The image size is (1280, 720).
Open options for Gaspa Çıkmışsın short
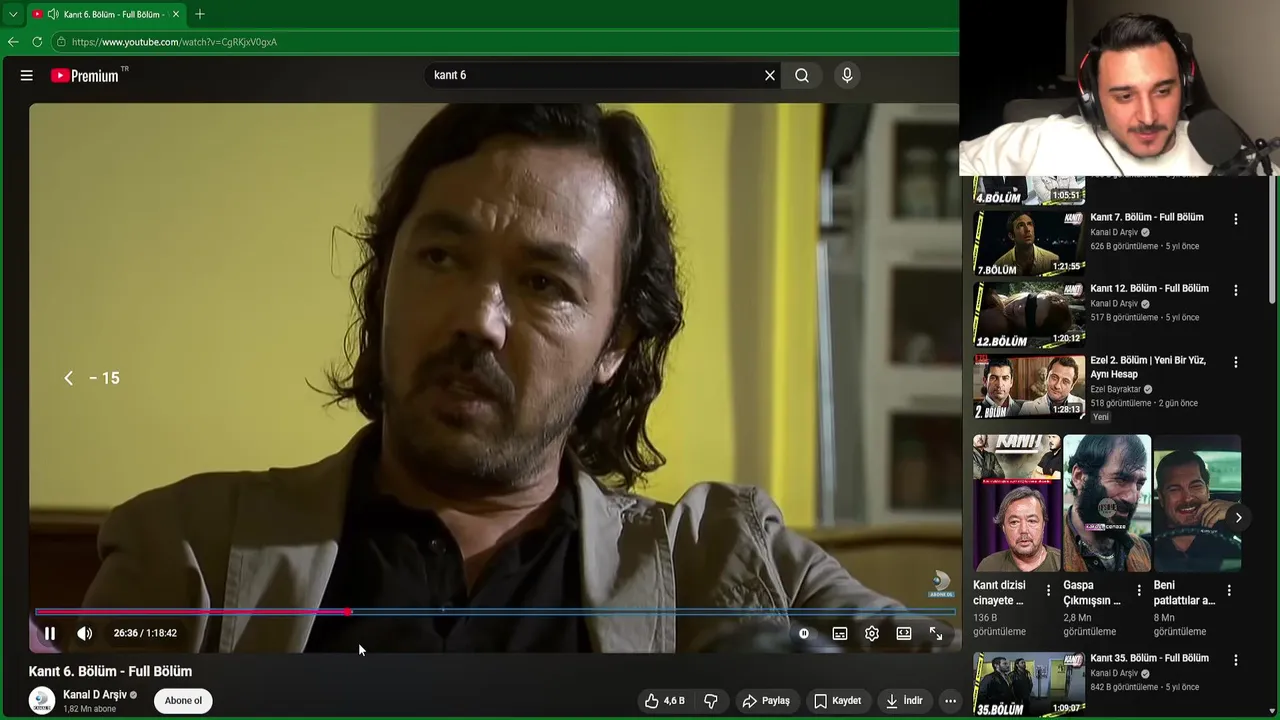coord(1139,590)
